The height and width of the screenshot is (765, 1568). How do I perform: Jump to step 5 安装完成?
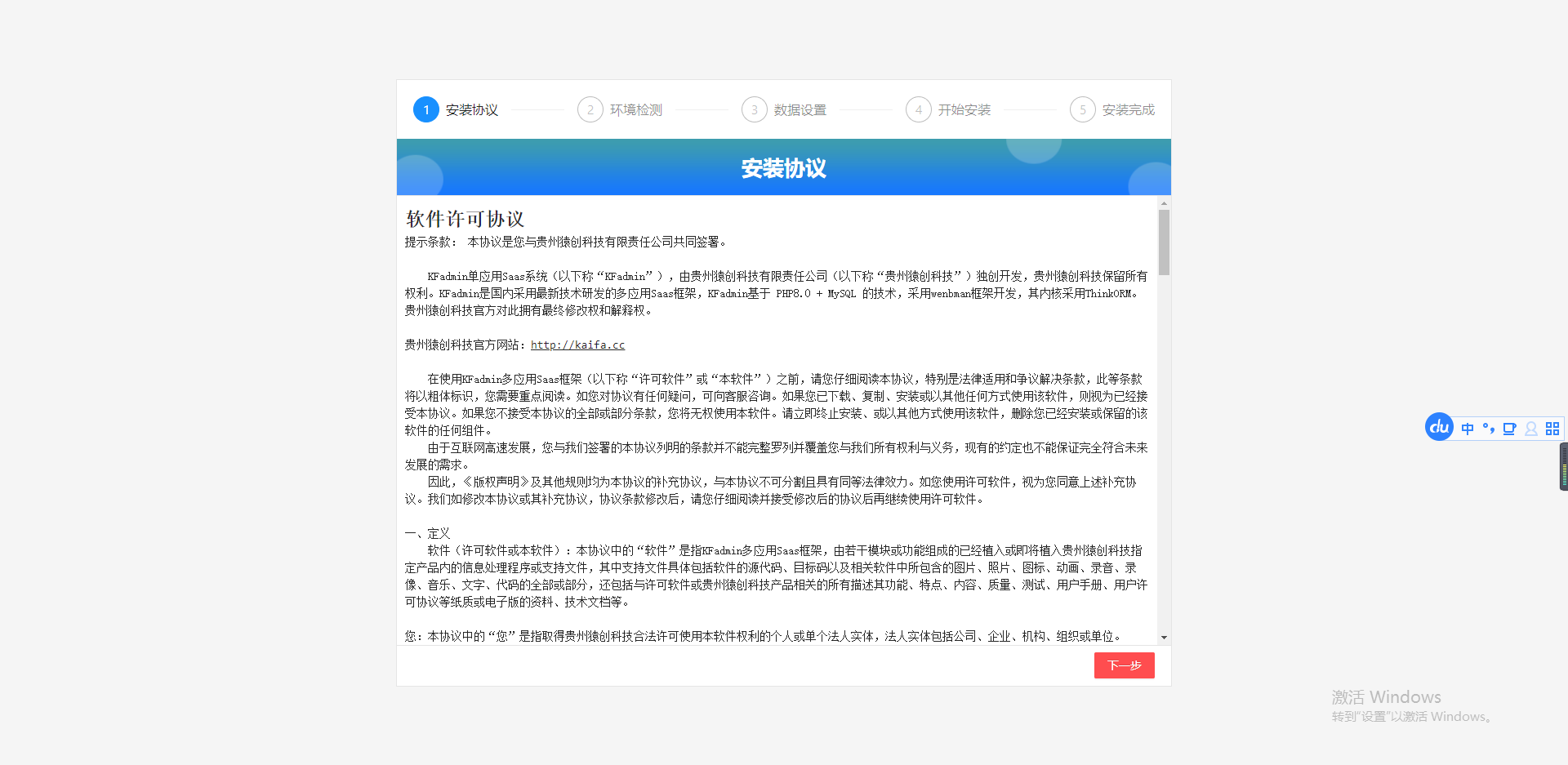pyautogui.click(x=1112, y=109)
